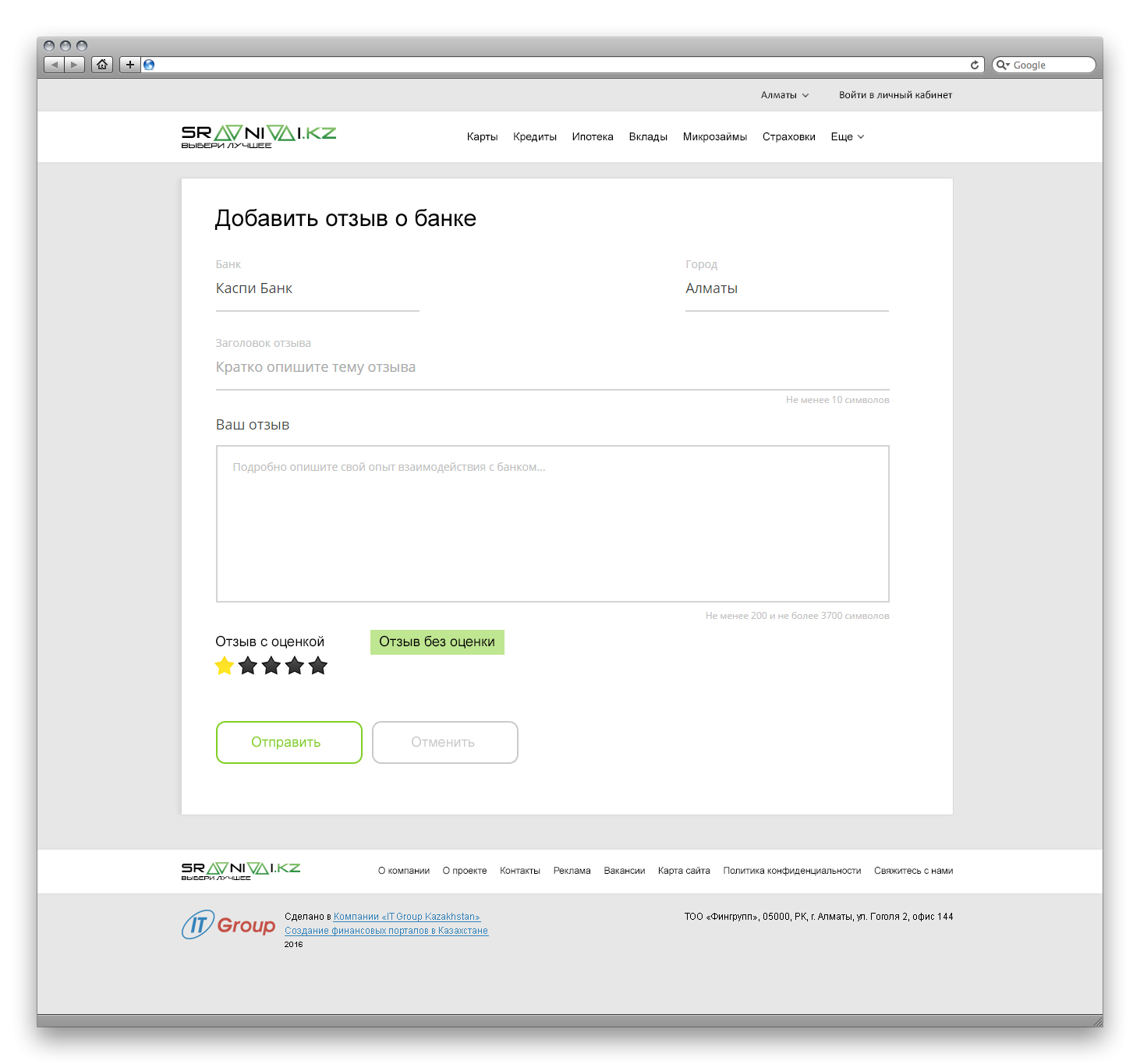Reload the page with the refresh icon

(x=975, y=65)
